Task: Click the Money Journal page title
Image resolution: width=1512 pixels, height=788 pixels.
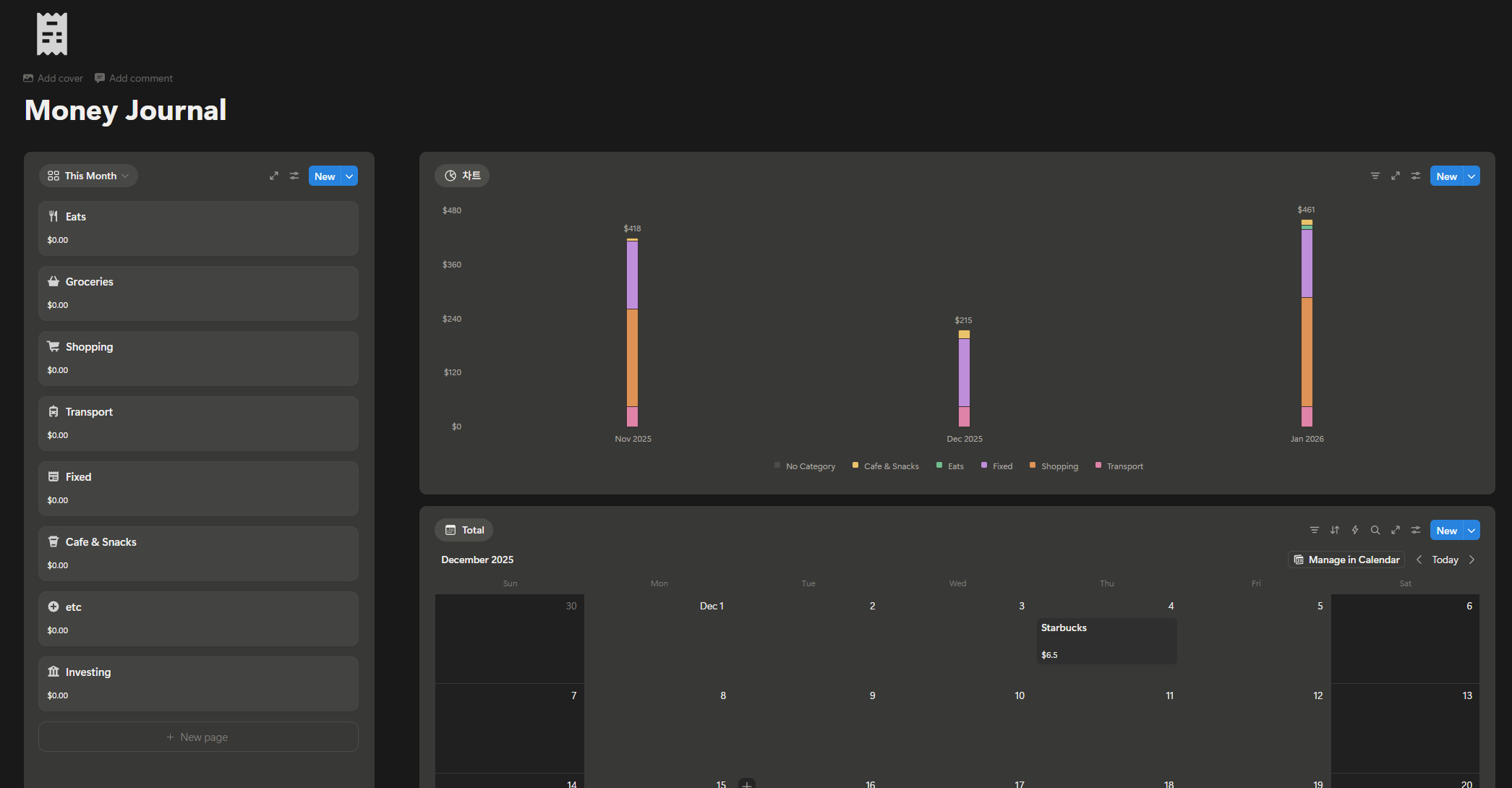Action: coord(126,111)
